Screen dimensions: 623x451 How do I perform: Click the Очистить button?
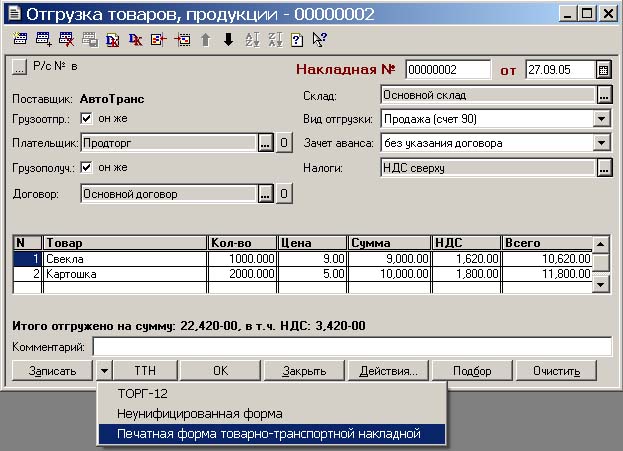pyautogui.click(x=556, y=371)
